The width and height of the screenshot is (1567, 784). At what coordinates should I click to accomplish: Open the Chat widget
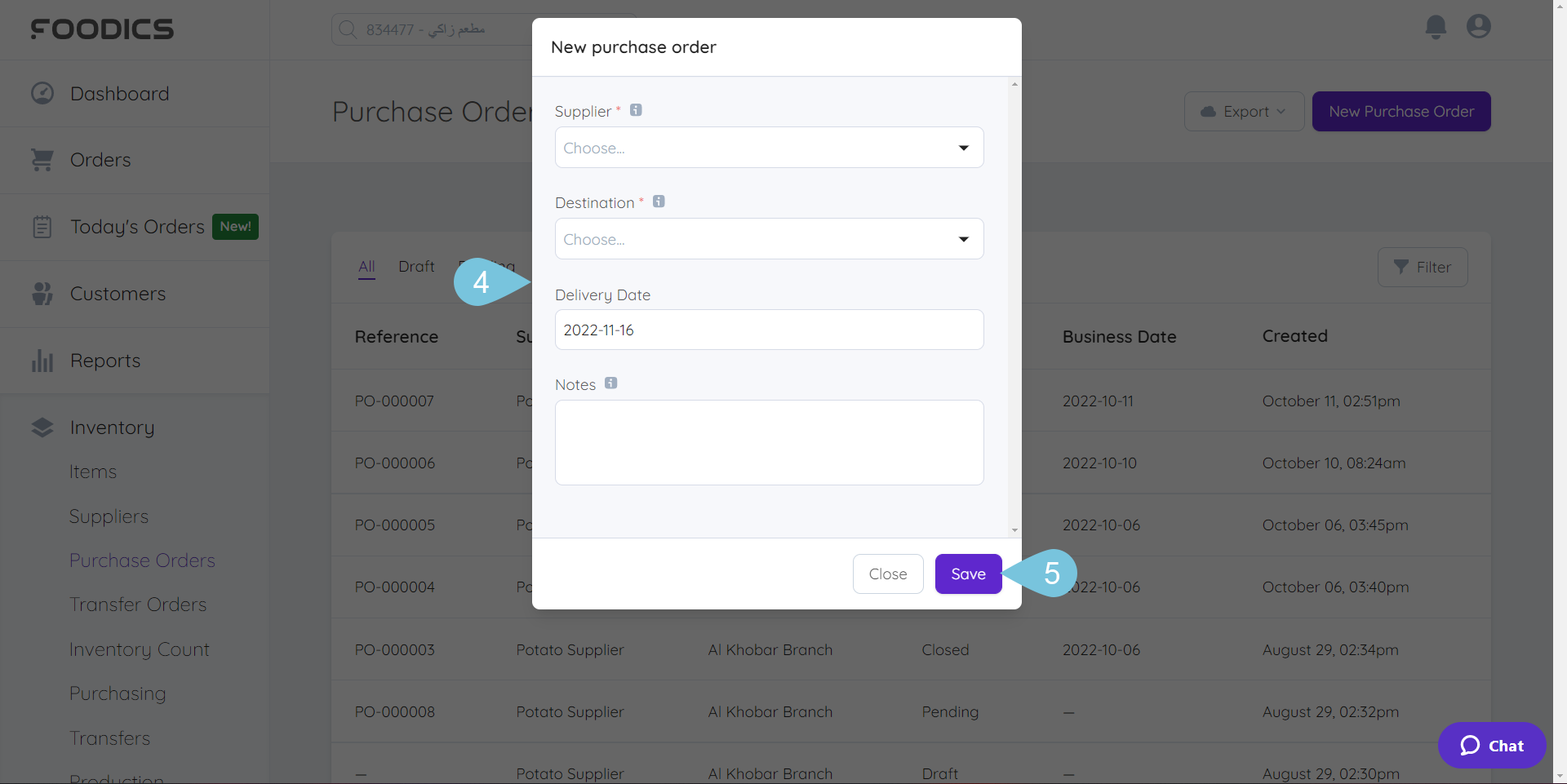click(x=1491, y=745)
